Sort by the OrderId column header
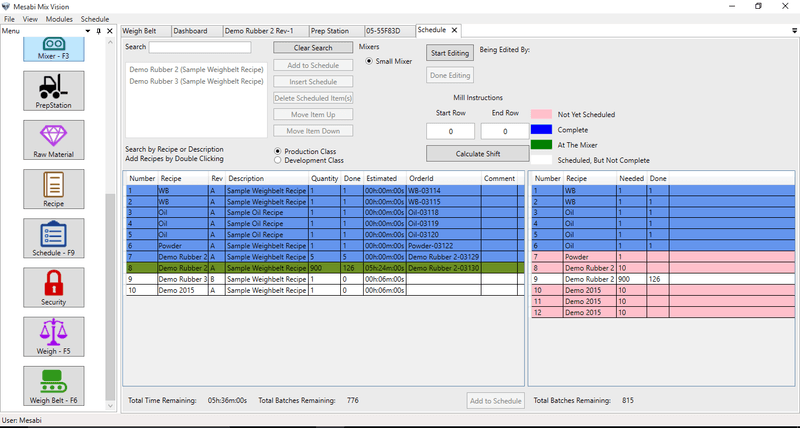This screenshot has width=800, height=428. pos(443,179)
